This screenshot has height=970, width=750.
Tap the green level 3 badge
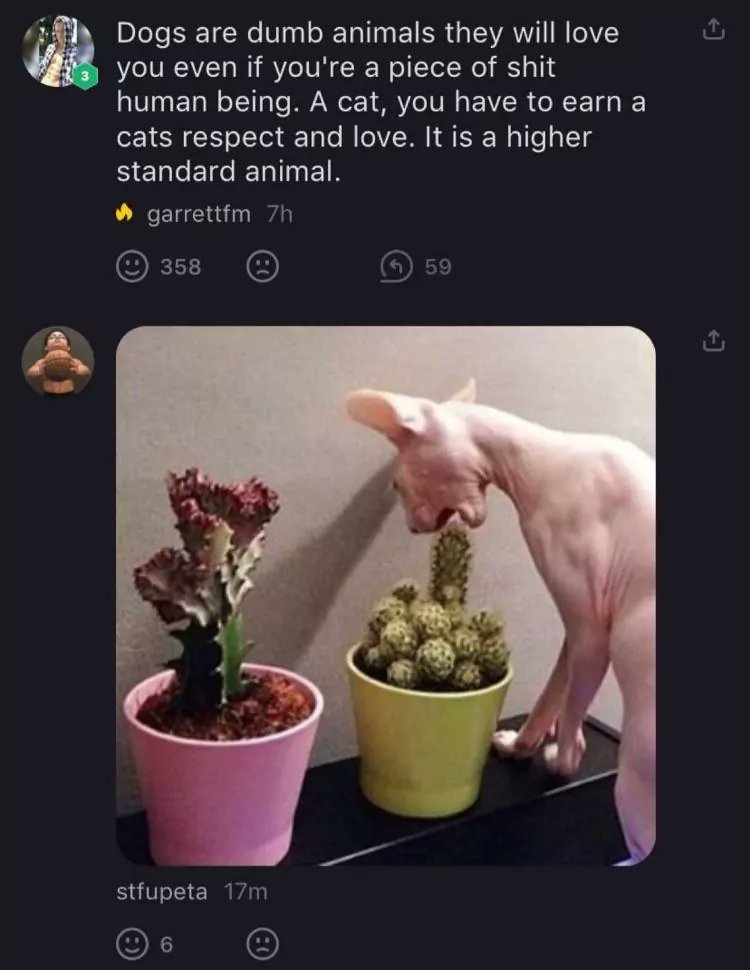(x=85, y=76)
